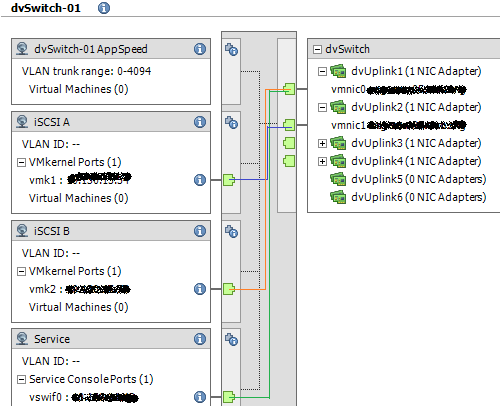This screenshot has height=406, width=500.
Task: Open info icon beside dvSwitch-01 title
Action: [104, 8]
